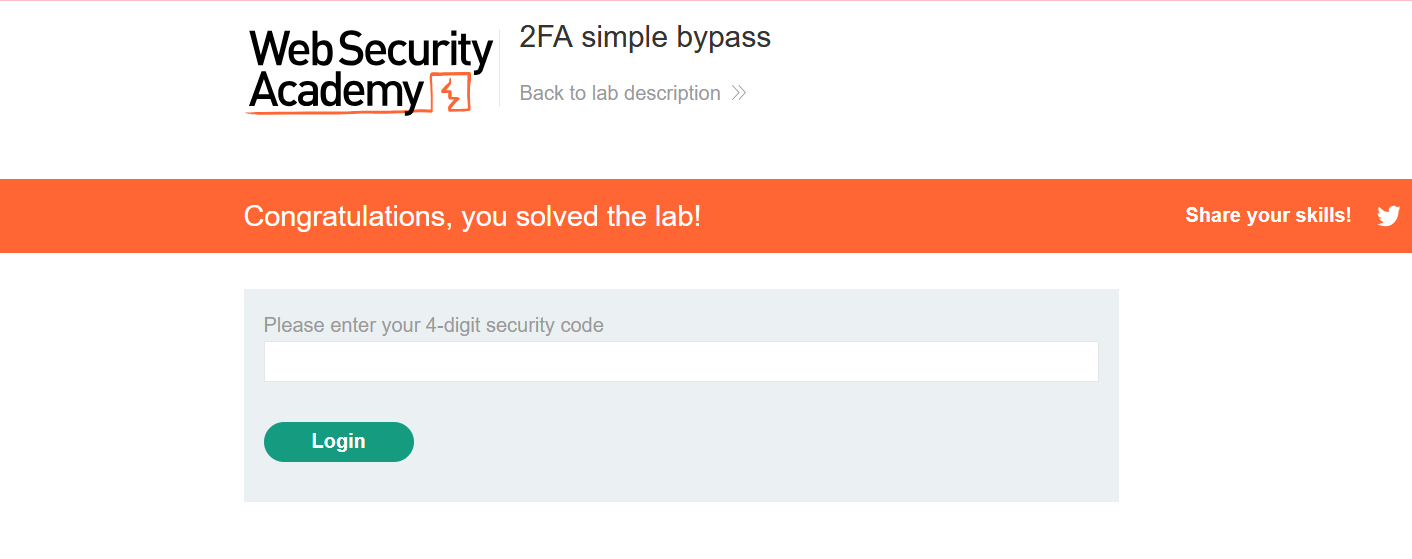Share result via Twitter icon

[1388, 216]
